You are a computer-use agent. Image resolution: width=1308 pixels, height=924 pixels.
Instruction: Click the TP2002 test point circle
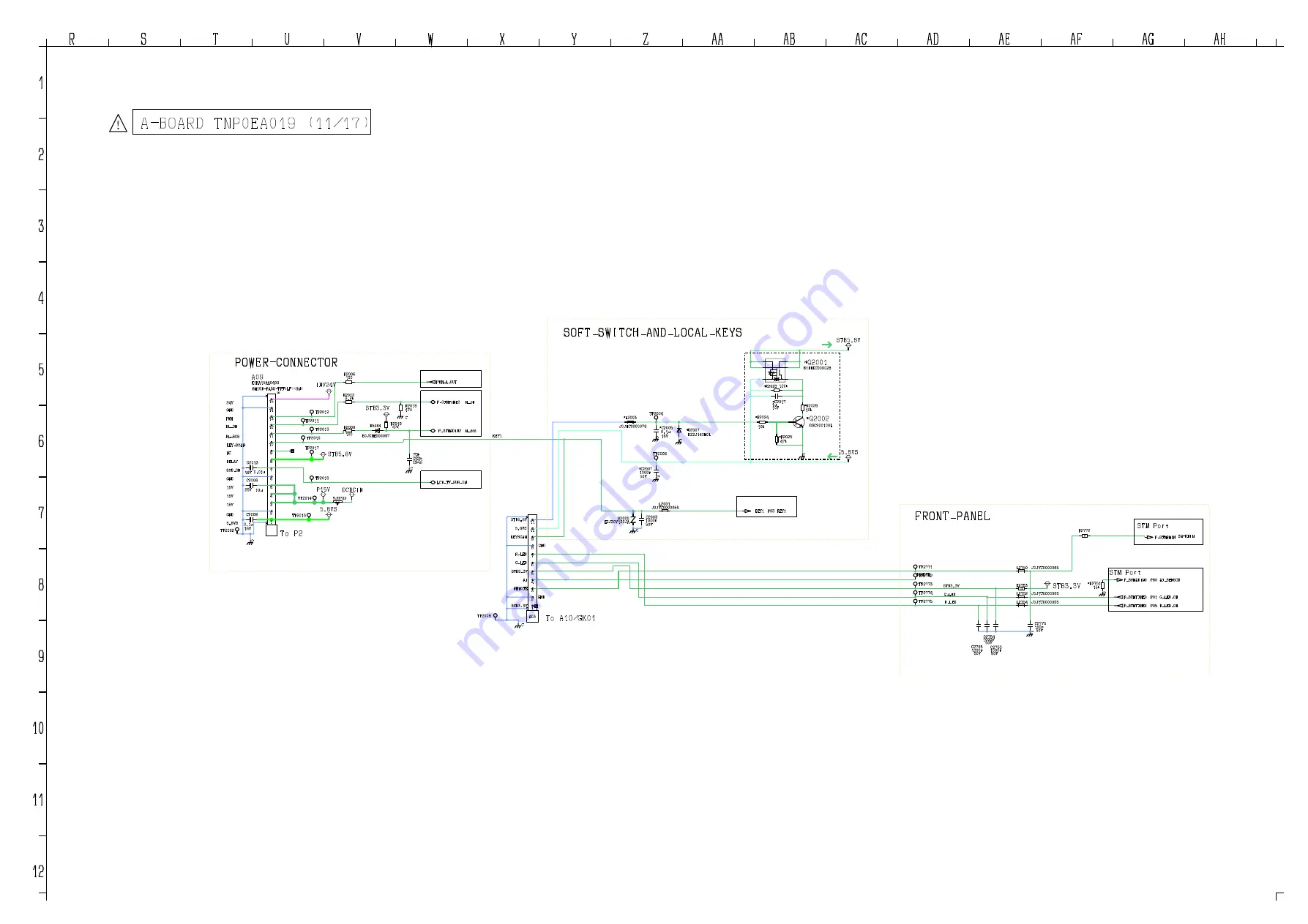click(237, 530)
